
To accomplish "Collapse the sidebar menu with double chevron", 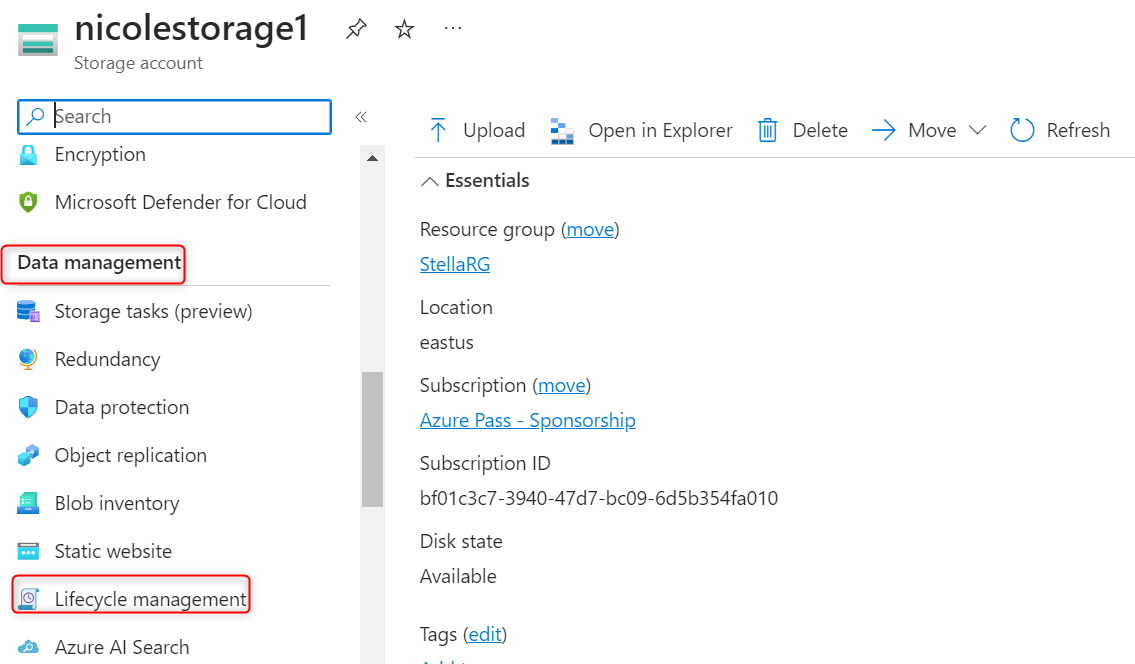I will [x=361, y=117].
